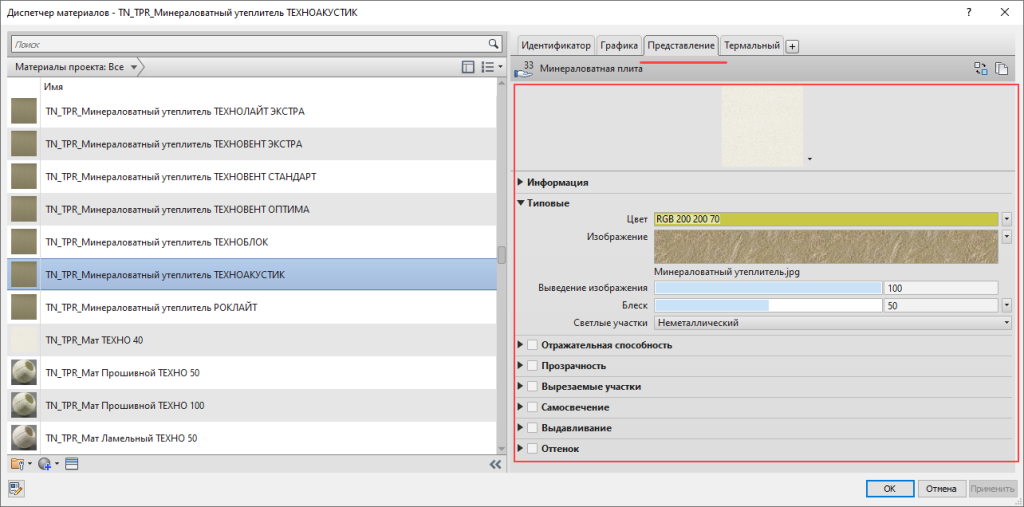The height and width of the screenshot is (507, 1024).
Task: Expand Отражательная способность section arrow
Action: pyautogui.click(x=520, y=344)
